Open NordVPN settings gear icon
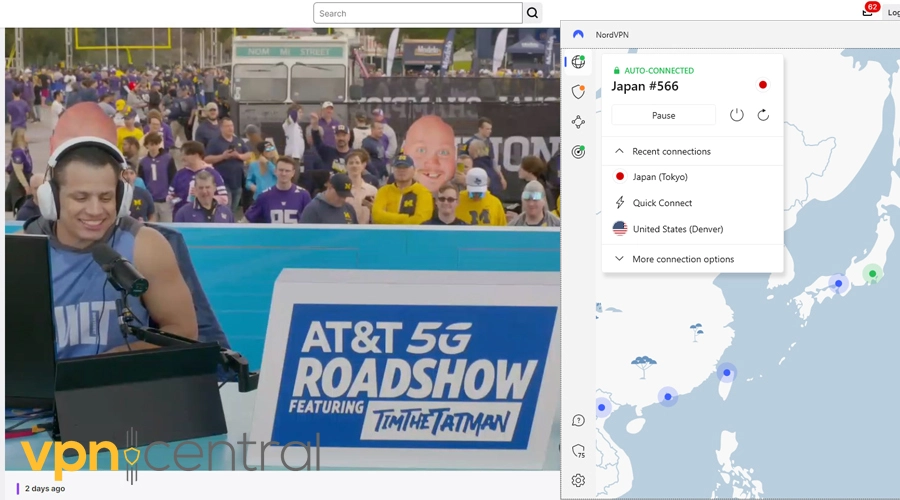 [578, 480]
